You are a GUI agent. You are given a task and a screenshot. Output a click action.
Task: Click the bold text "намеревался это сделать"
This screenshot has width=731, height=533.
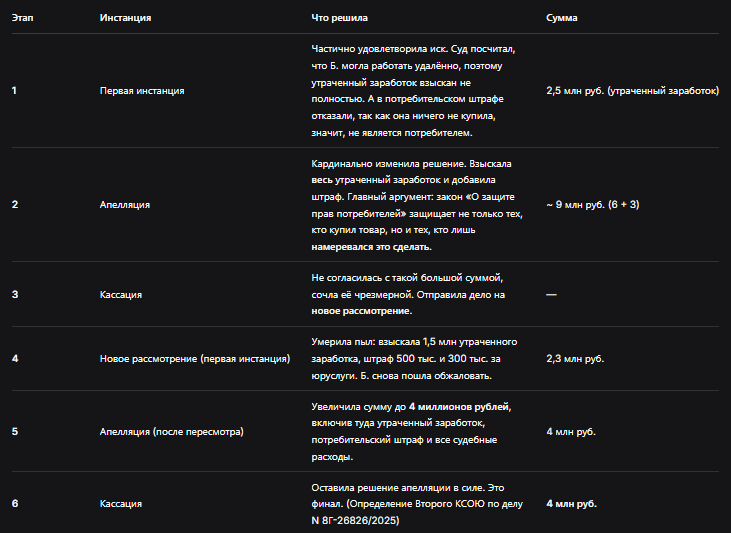pyautogui.click(x=371, y=247)
